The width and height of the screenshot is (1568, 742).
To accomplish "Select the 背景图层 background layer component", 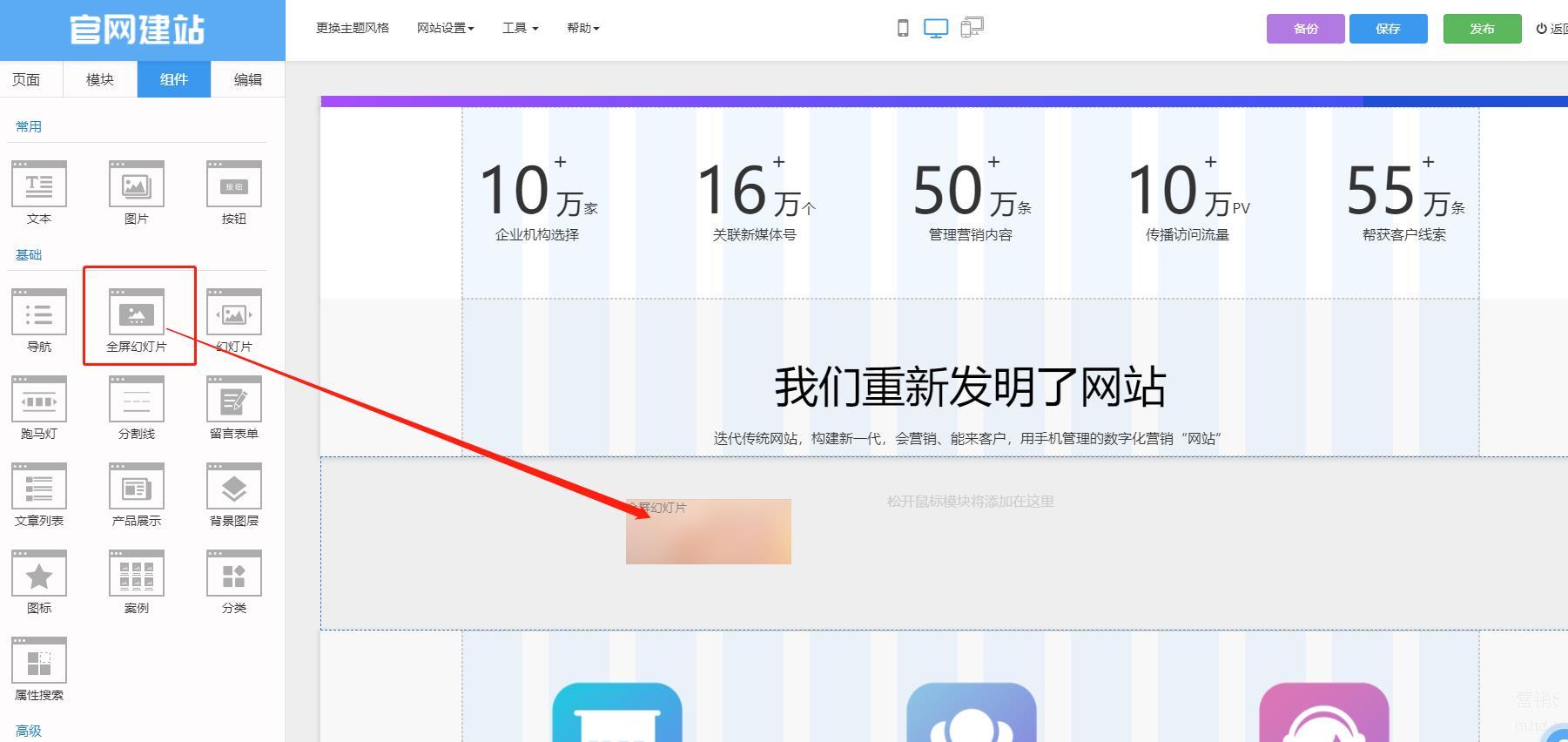I will (x=233, y=487).
